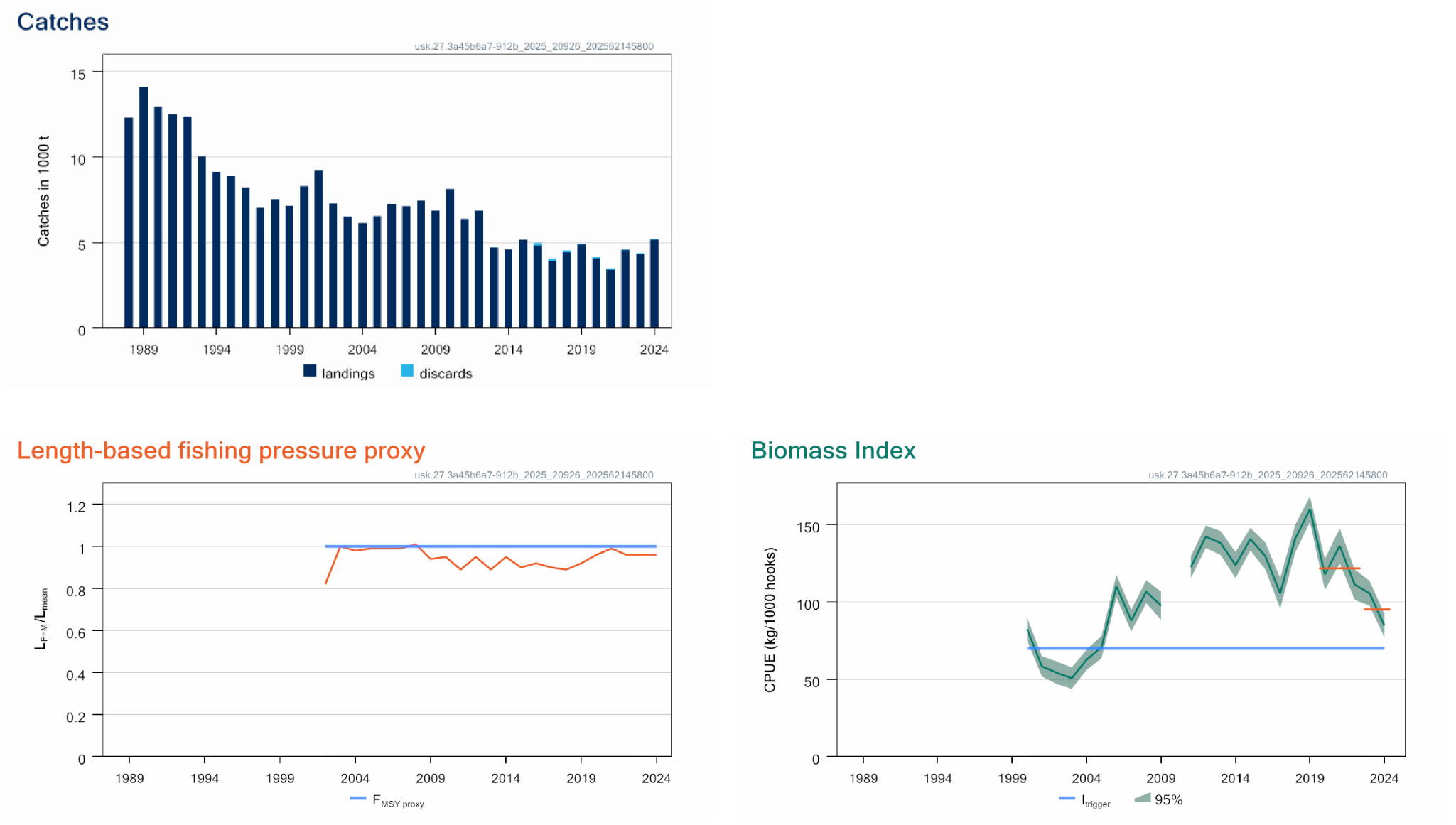Click the discards legend light blue swatch
Viewport: 1456px width, 825px height.
(407, 370)
